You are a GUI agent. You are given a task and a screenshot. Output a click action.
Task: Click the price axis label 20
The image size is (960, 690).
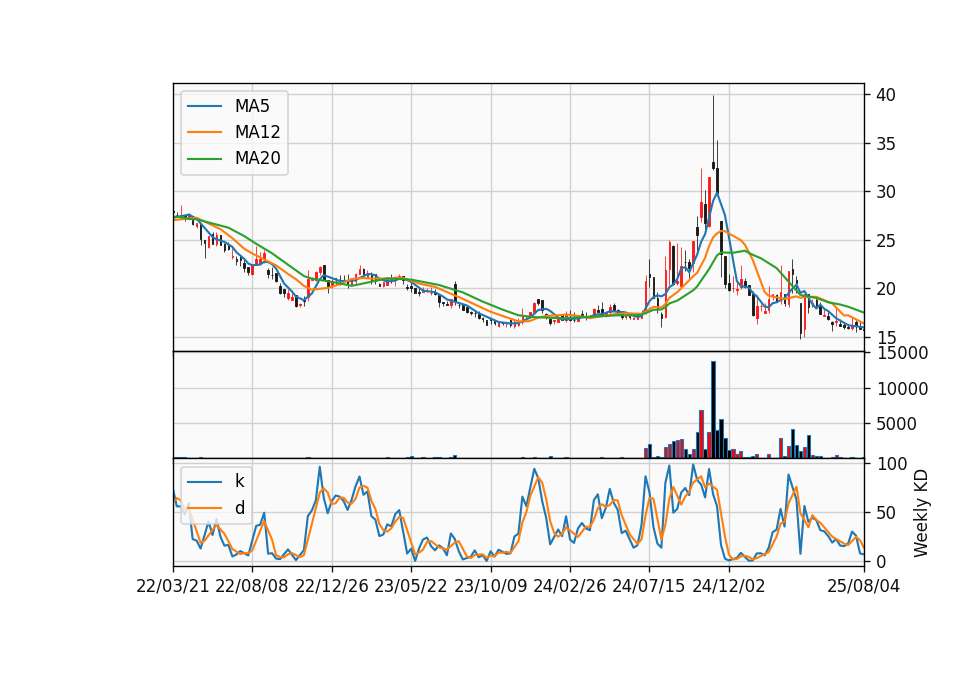coord(886,289)
